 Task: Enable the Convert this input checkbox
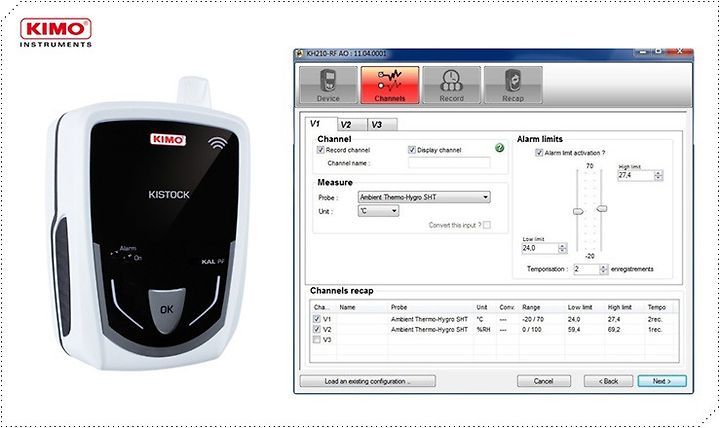[487, 225]
